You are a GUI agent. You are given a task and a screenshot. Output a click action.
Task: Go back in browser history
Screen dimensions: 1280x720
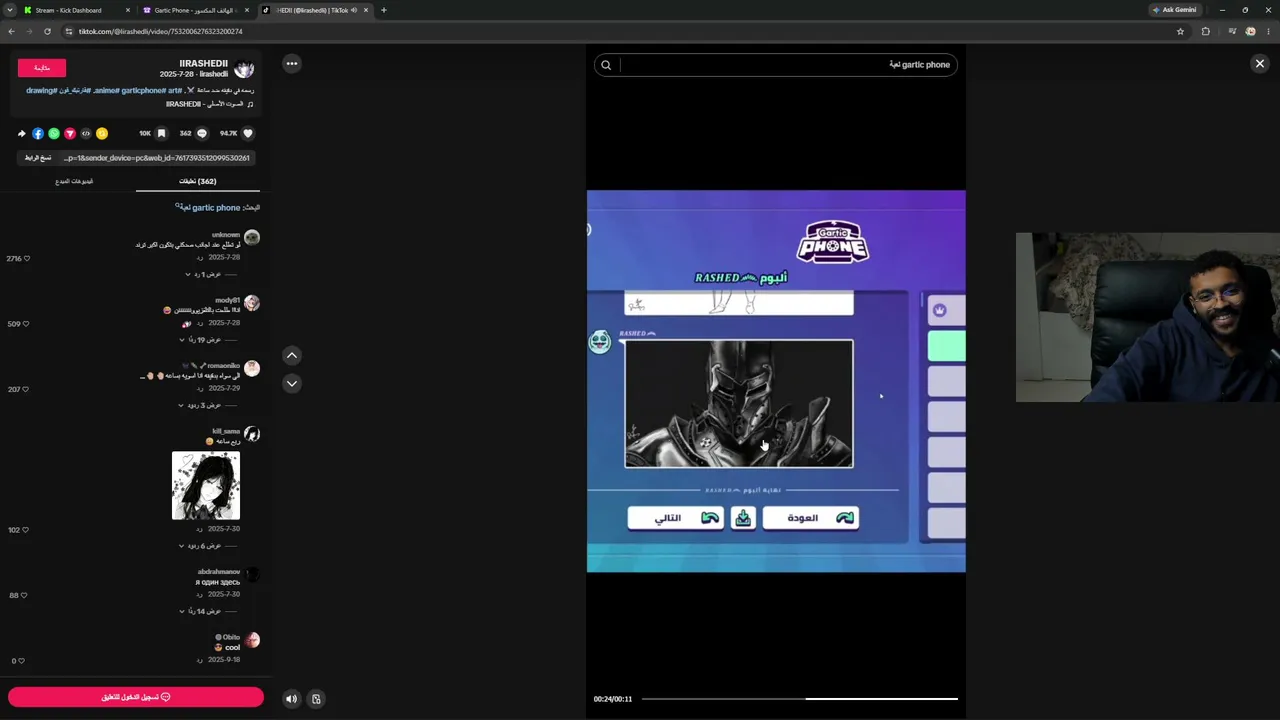click(x=11, y=31)
